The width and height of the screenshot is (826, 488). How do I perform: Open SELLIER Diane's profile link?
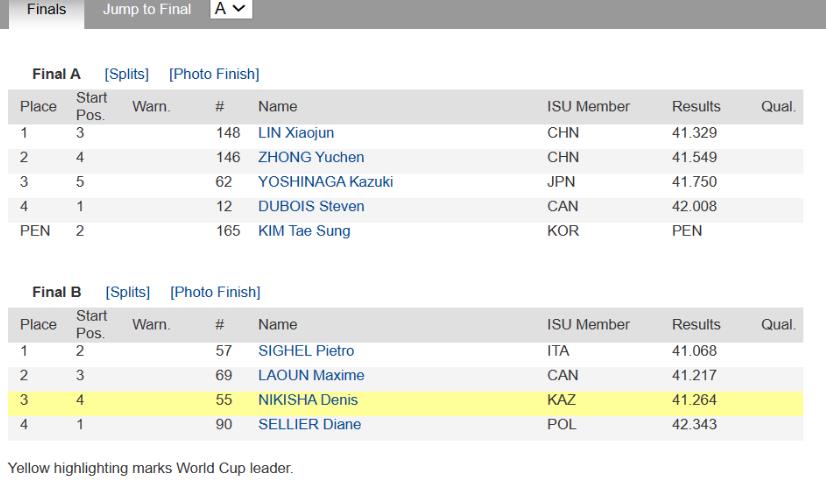click(x=309, y=425)
